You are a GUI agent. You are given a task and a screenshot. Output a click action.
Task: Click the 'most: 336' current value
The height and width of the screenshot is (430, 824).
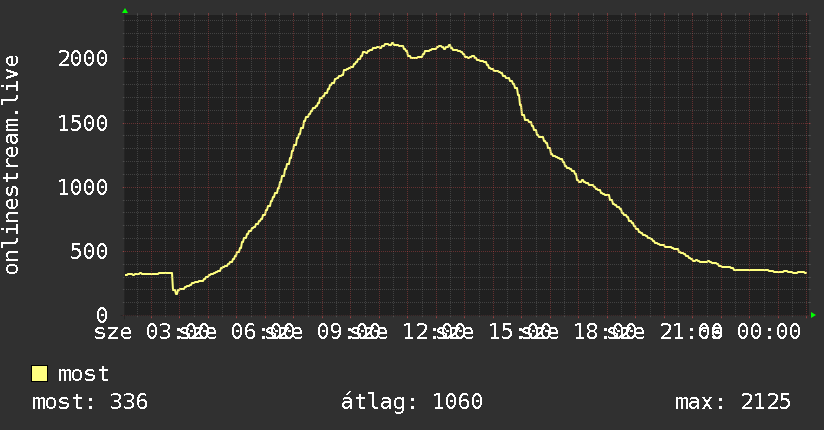click(90, 402)
